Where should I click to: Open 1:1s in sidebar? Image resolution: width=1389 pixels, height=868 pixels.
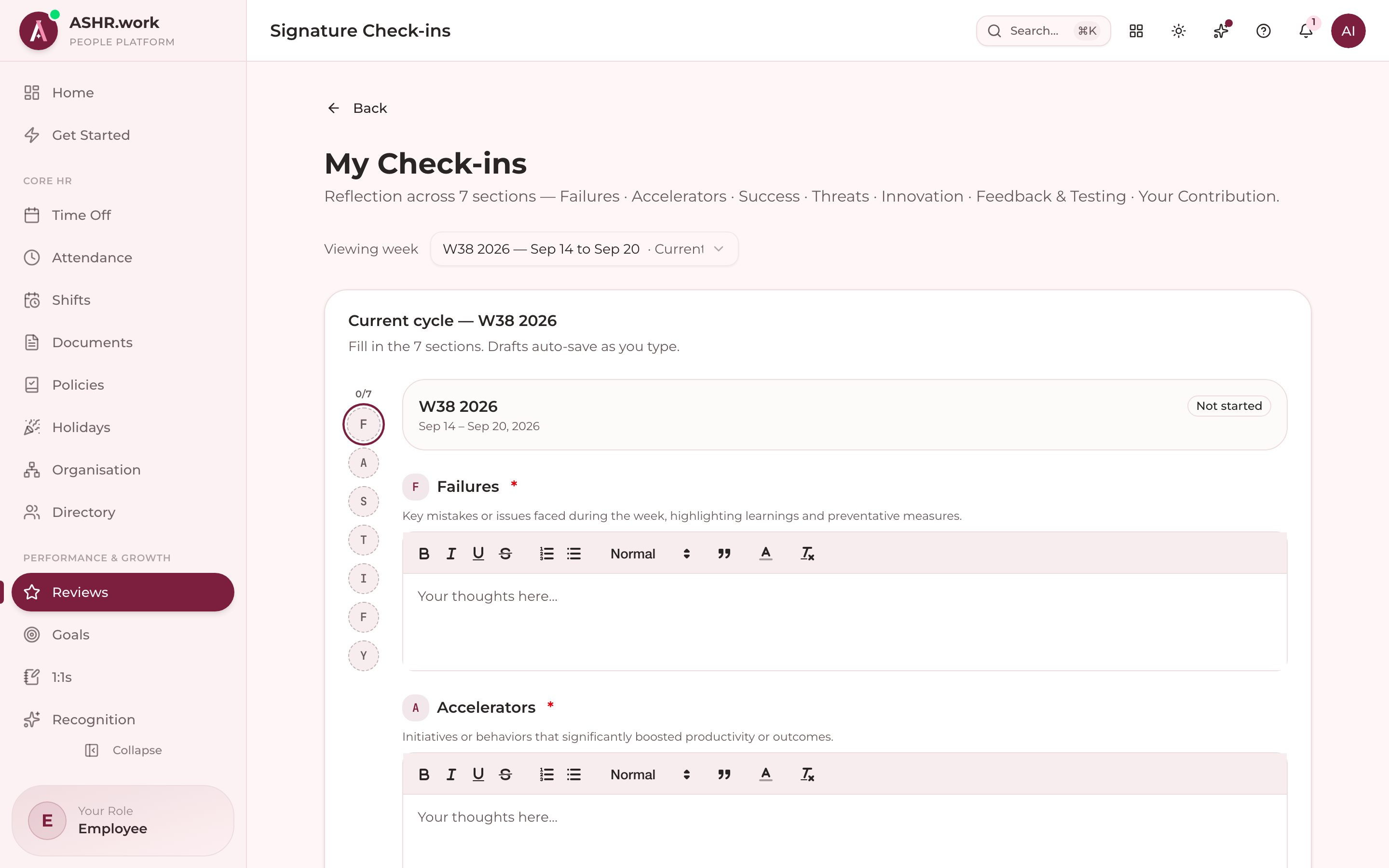tap(123, 677)
